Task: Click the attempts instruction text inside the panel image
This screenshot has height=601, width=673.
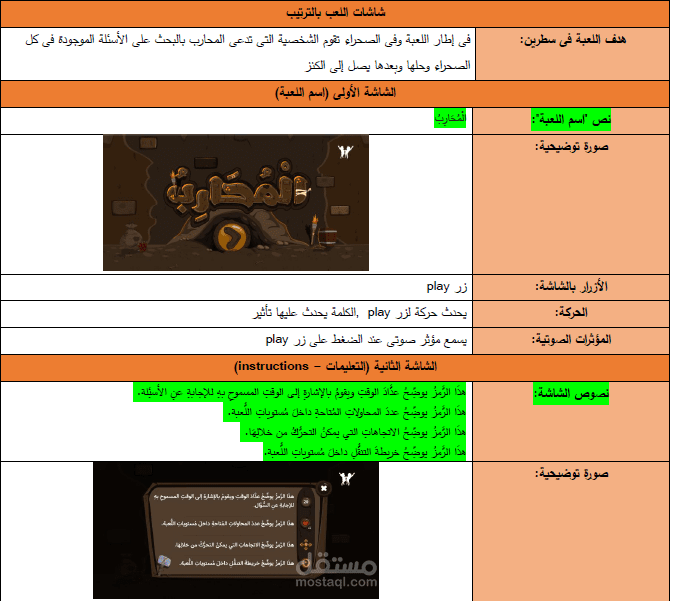Action: pyautogui.click(x=228, y=524)
